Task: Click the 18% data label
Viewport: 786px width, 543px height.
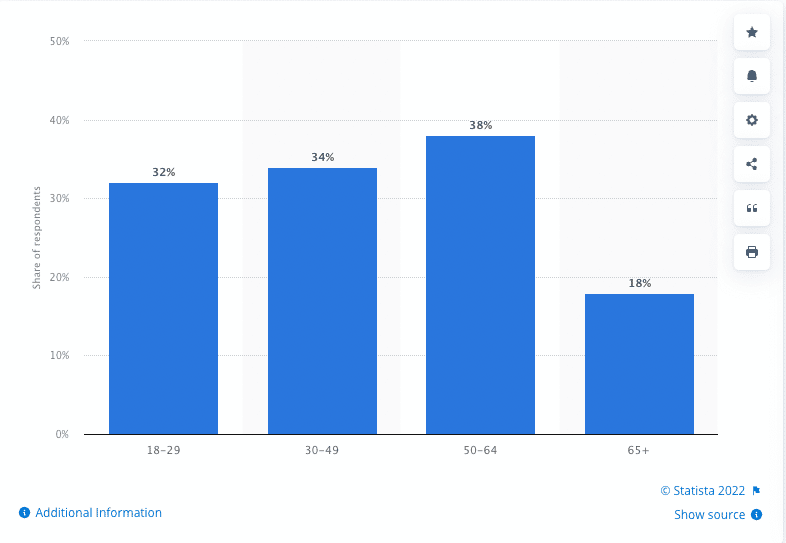Action: point(640,283)
